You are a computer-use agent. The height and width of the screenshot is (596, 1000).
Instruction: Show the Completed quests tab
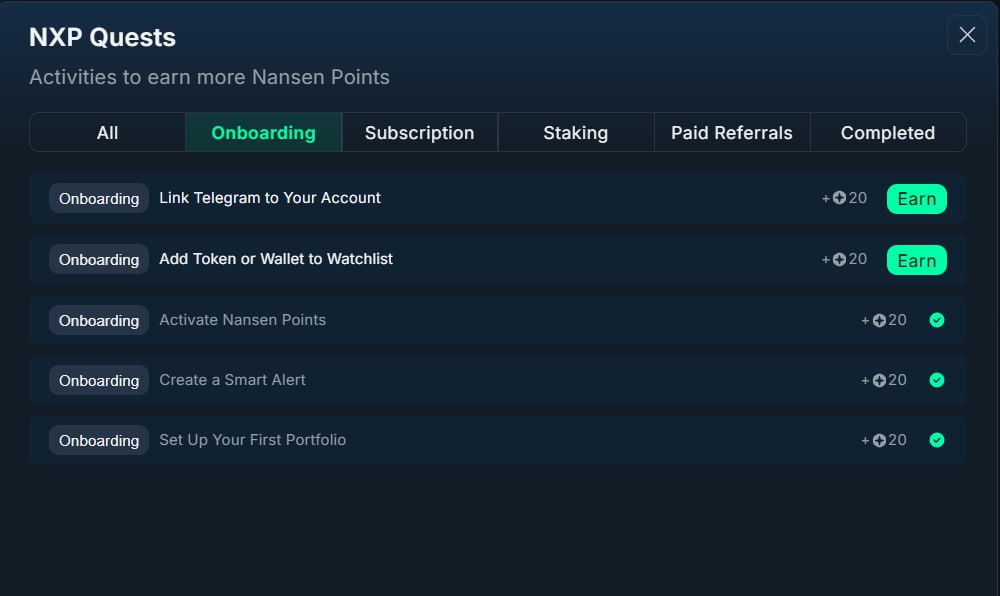click(888, 133)
